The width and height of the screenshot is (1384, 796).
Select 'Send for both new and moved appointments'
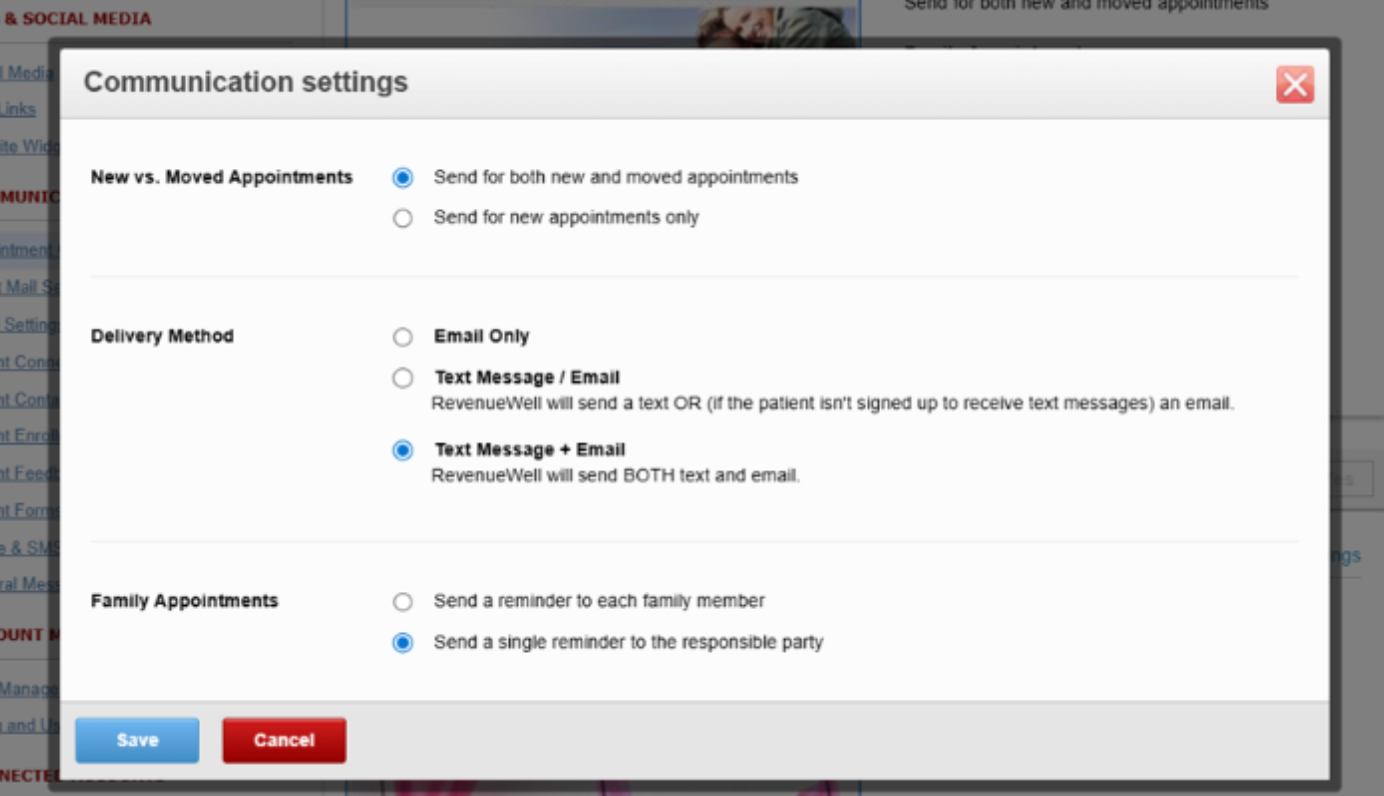pyautogui.click(x=402, y=178)
